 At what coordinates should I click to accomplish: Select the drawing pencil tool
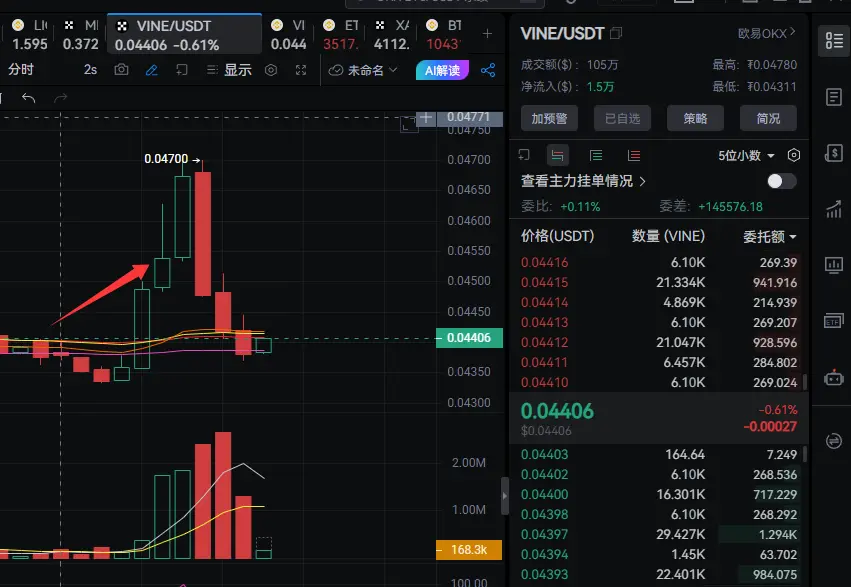(x=152, y=70)
